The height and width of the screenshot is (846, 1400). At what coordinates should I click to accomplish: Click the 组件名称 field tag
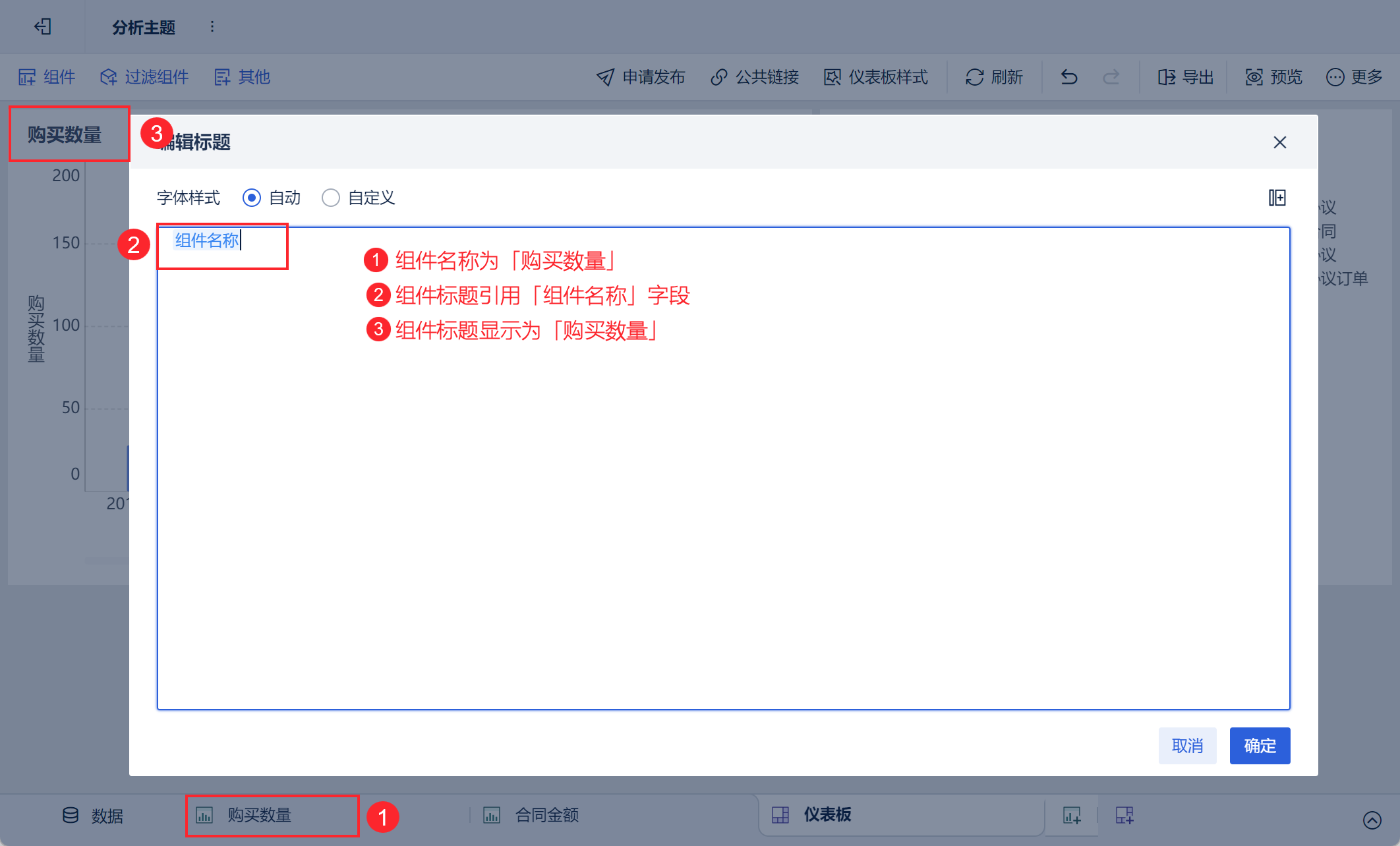[x=207, y=240]
